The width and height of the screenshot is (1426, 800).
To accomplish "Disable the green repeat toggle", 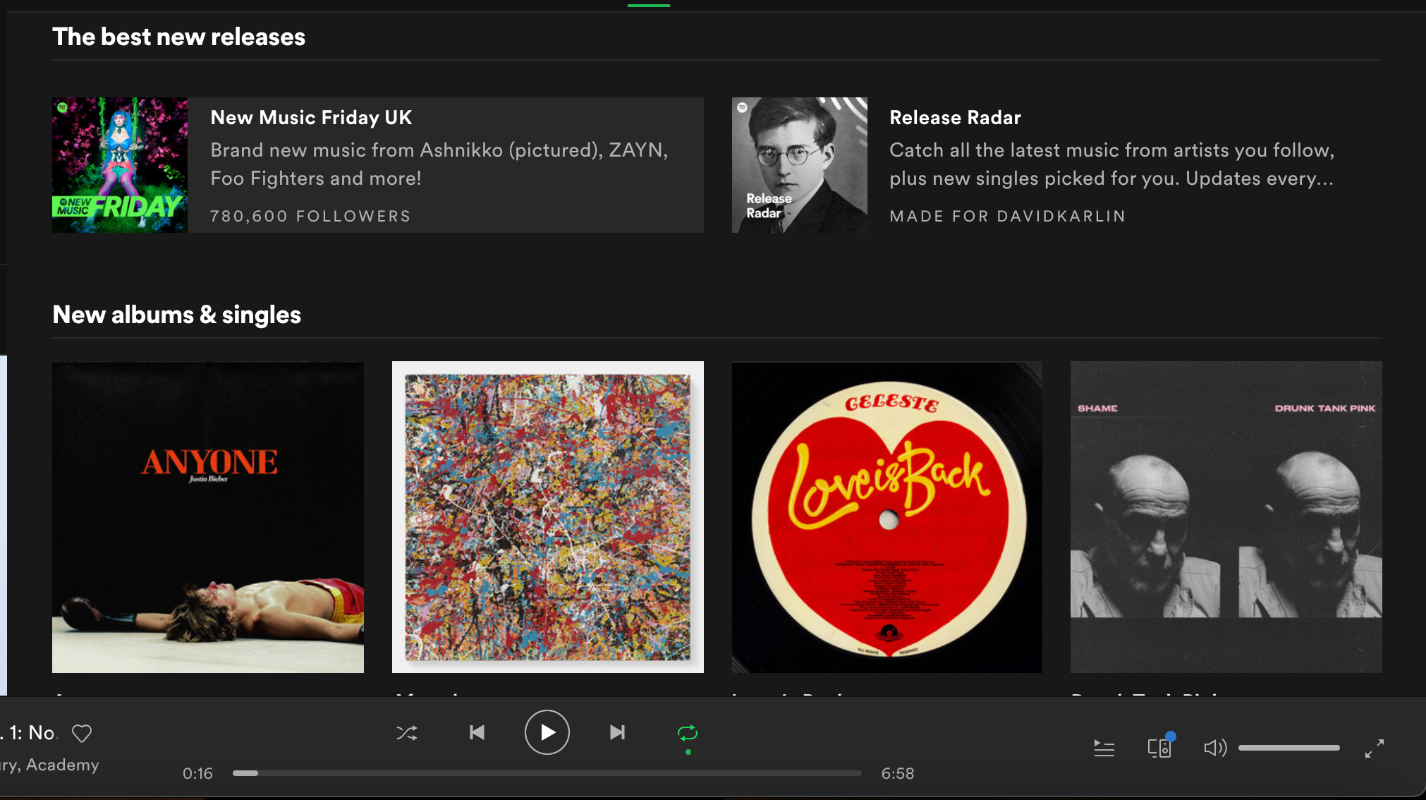I will 687,734.
